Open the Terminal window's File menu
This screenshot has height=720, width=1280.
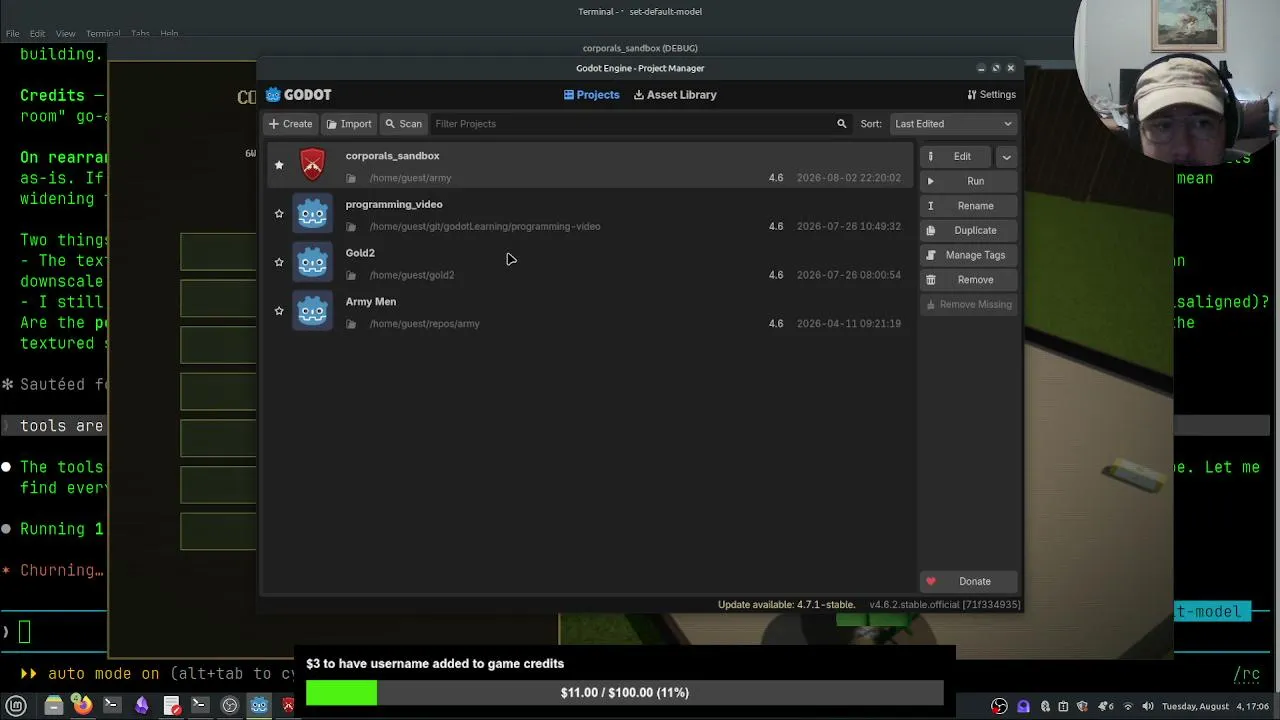pos(12,33)
